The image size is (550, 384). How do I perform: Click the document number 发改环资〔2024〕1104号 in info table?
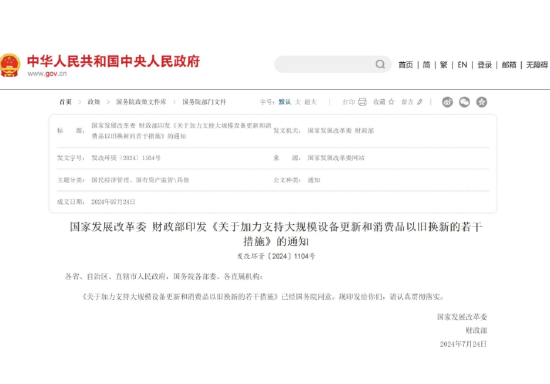(x=126, y=158)
